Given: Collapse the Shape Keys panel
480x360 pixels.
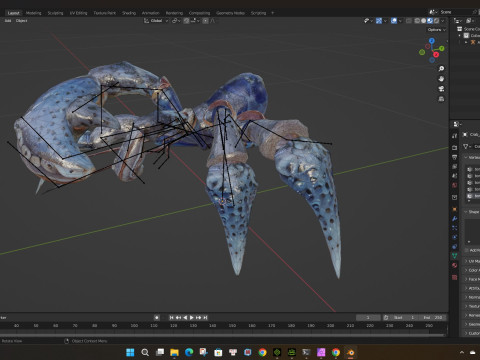Looking at the screenshot, I should pos(472,212).
